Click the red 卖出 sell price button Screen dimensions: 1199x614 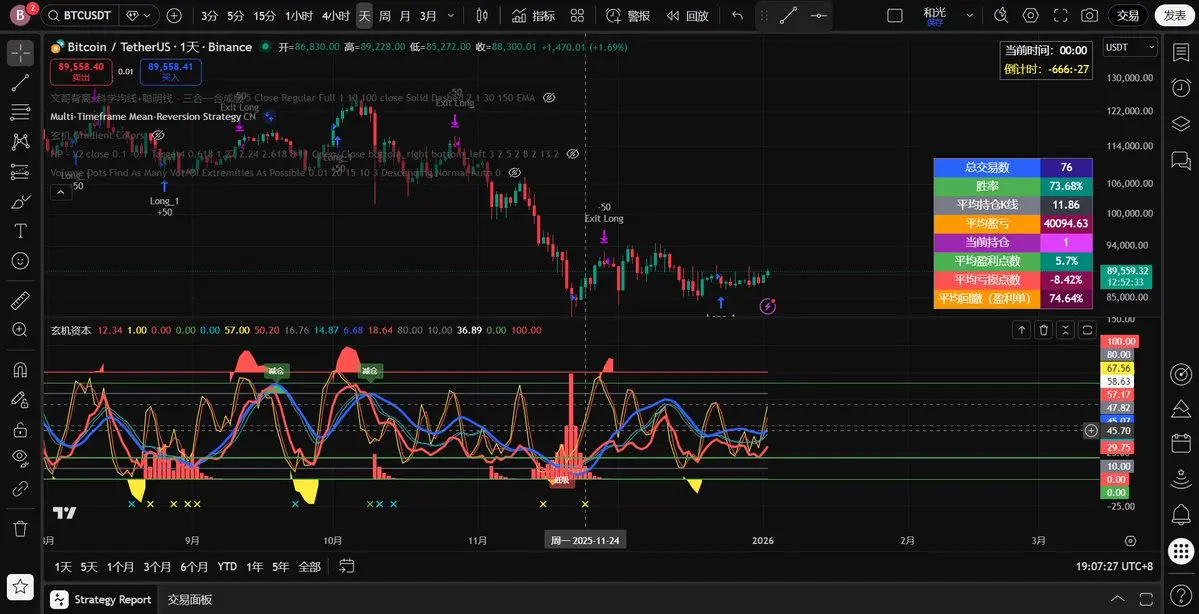pyautogui.click(x=80, y=71)
